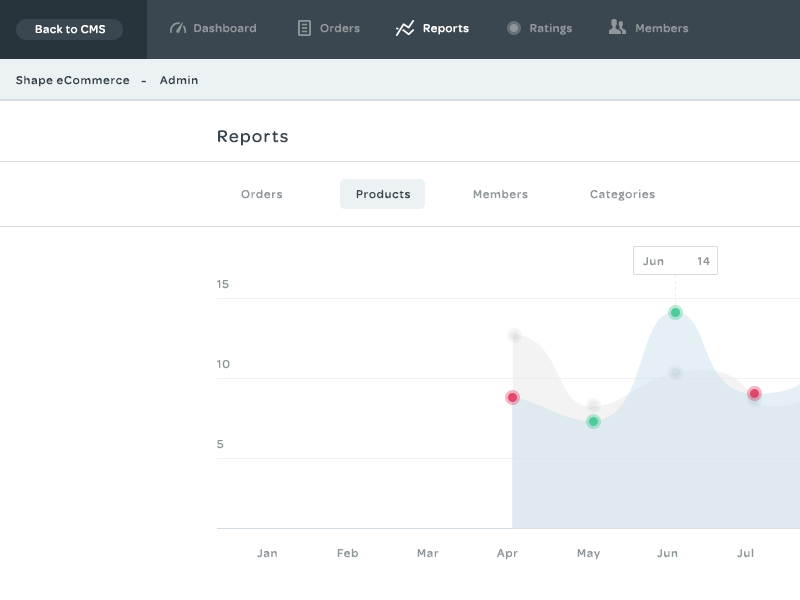Click the red April data point

pos(512,397)
